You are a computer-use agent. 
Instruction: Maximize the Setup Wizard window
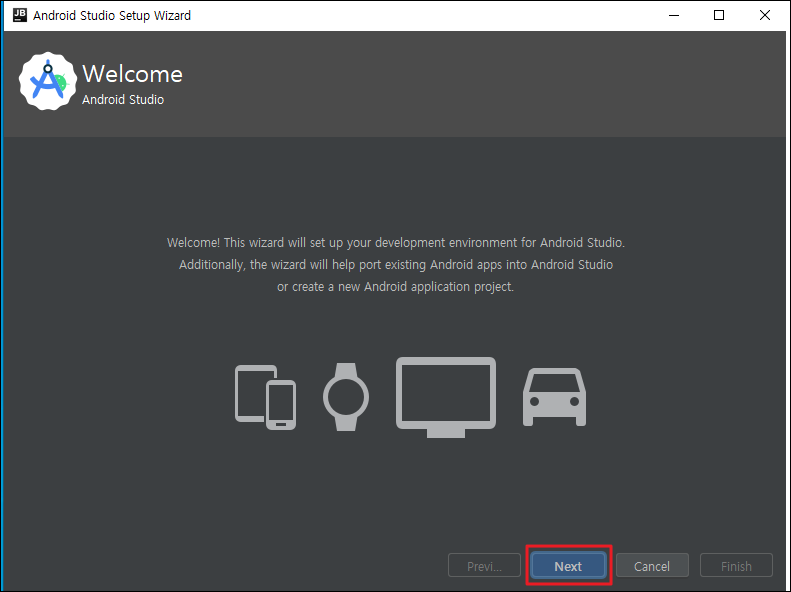(x=719, y=15)
